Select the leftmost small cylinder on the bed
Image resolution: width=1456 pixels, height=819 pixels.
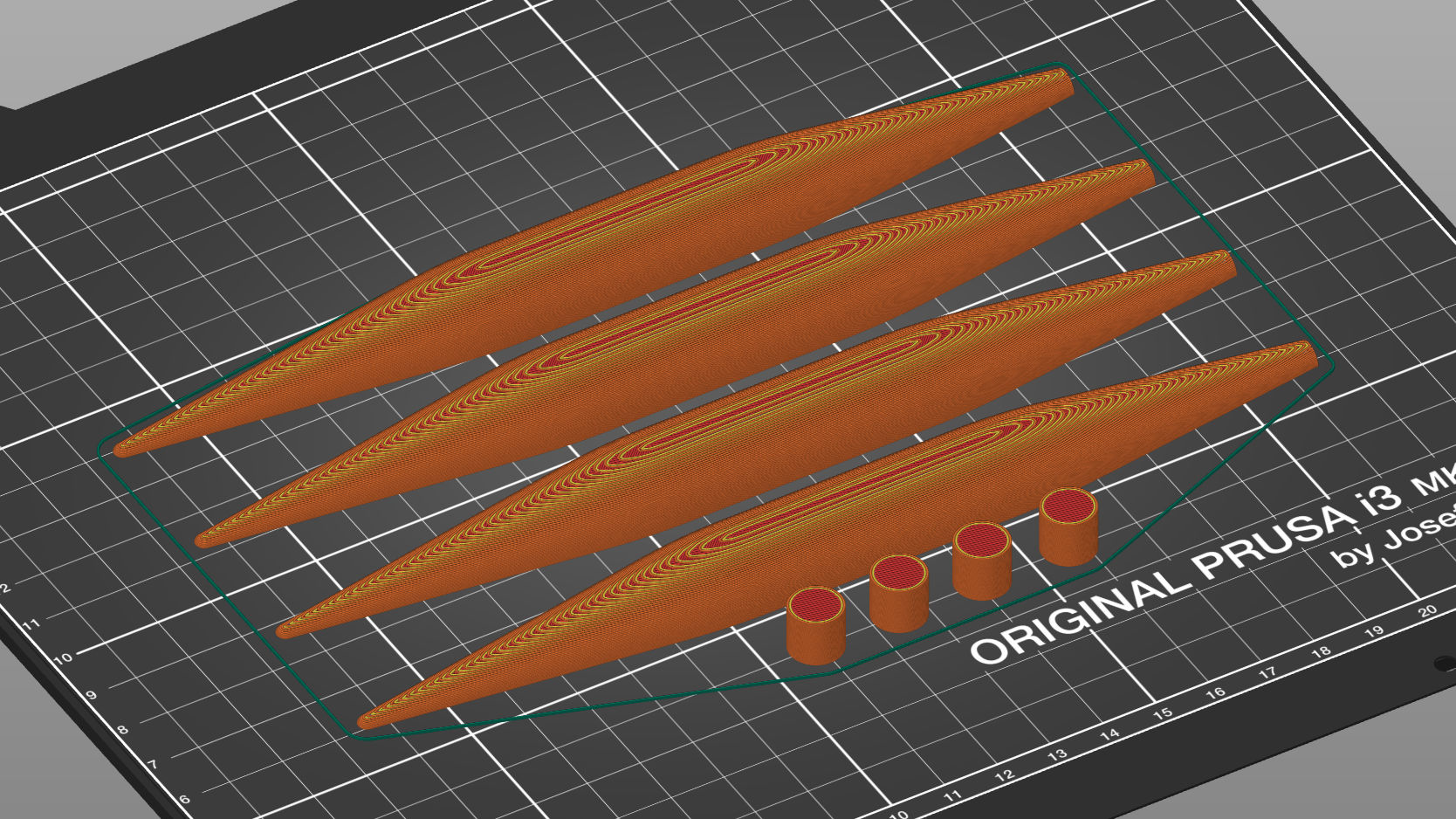click(x=816, y=625)
